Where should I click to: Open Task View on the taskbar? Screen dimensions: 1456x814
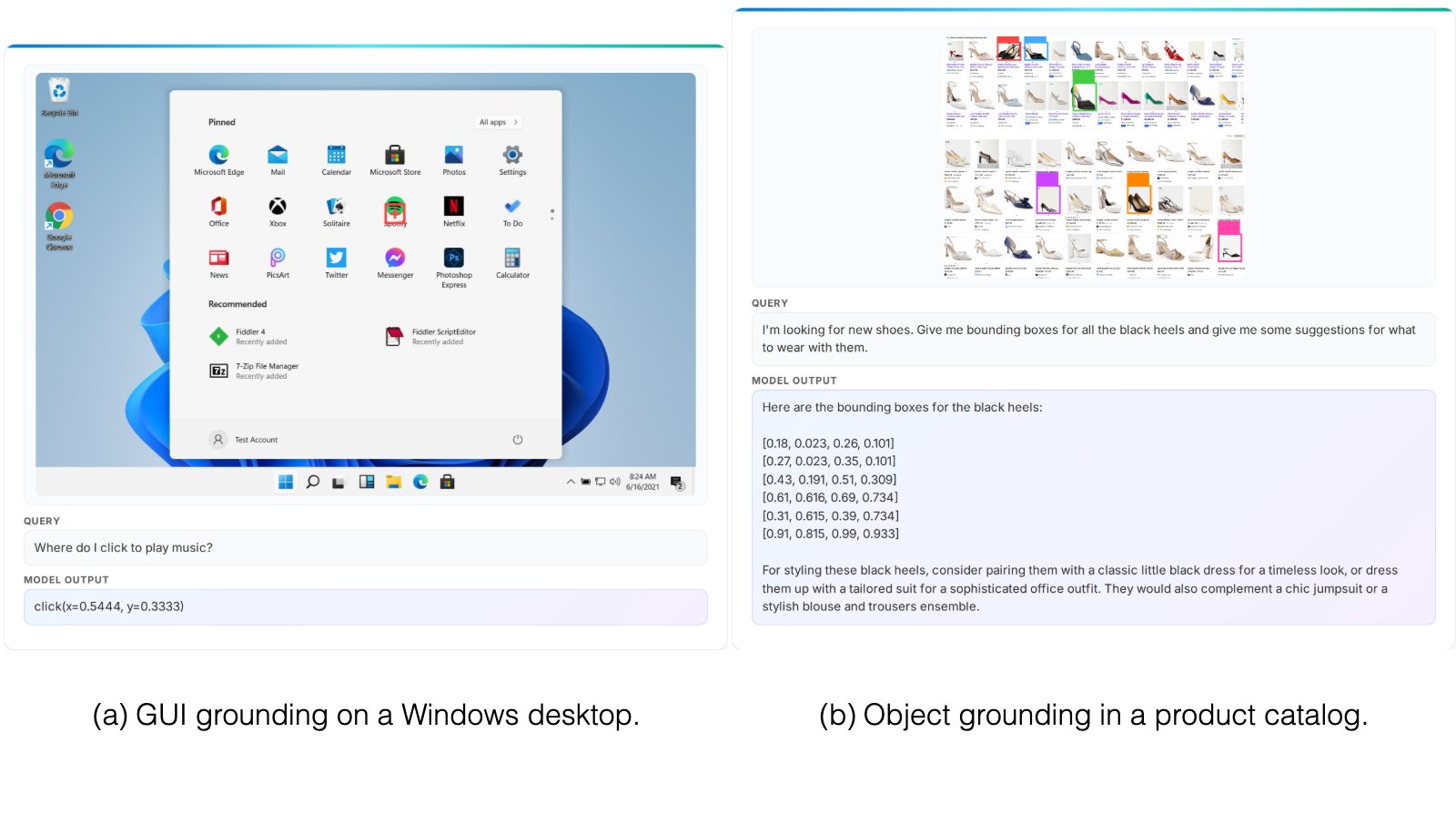(x=339, y=483)
